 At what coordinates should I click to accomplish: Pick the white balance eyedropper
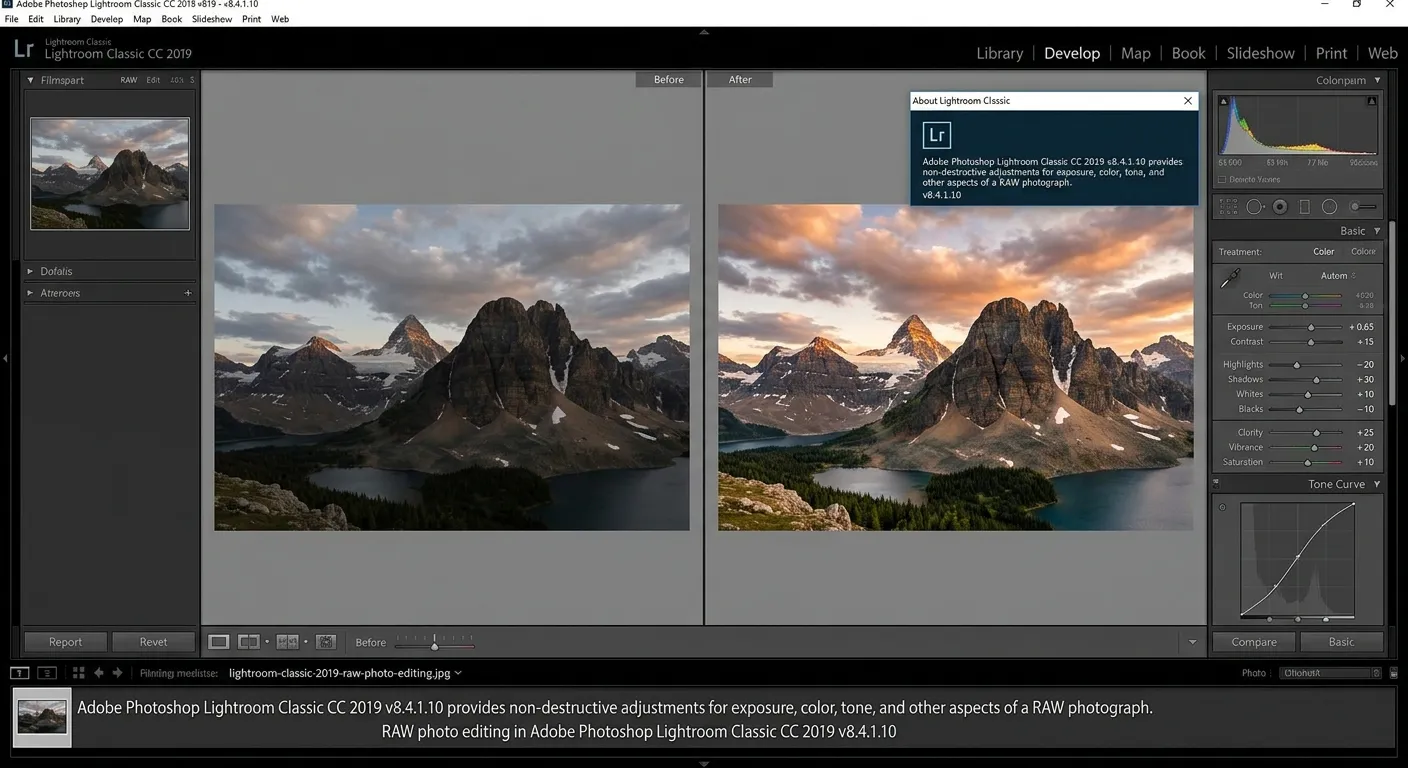pos(1230,279)
